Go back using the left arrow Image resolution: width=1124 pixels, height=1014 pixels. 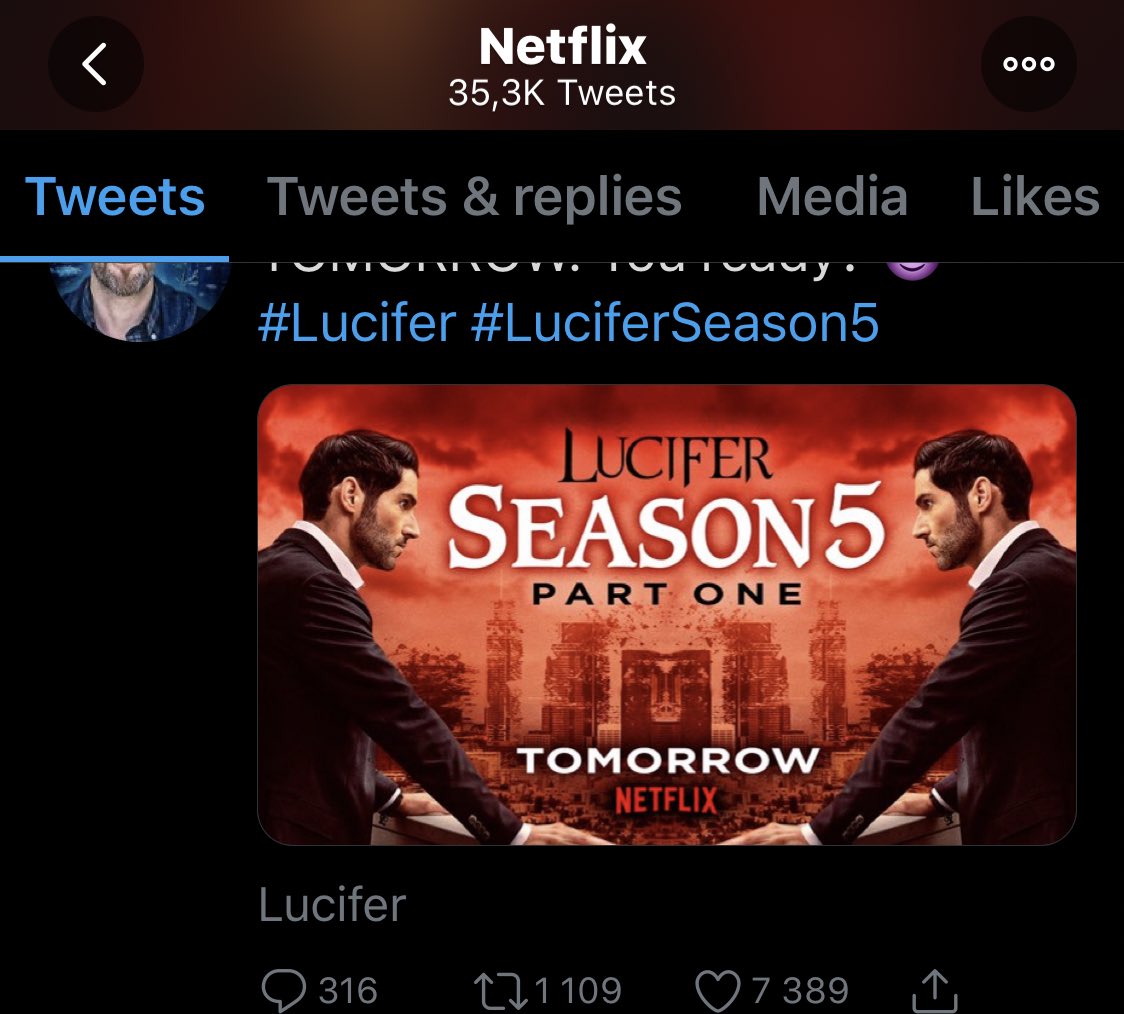[95, 65]
